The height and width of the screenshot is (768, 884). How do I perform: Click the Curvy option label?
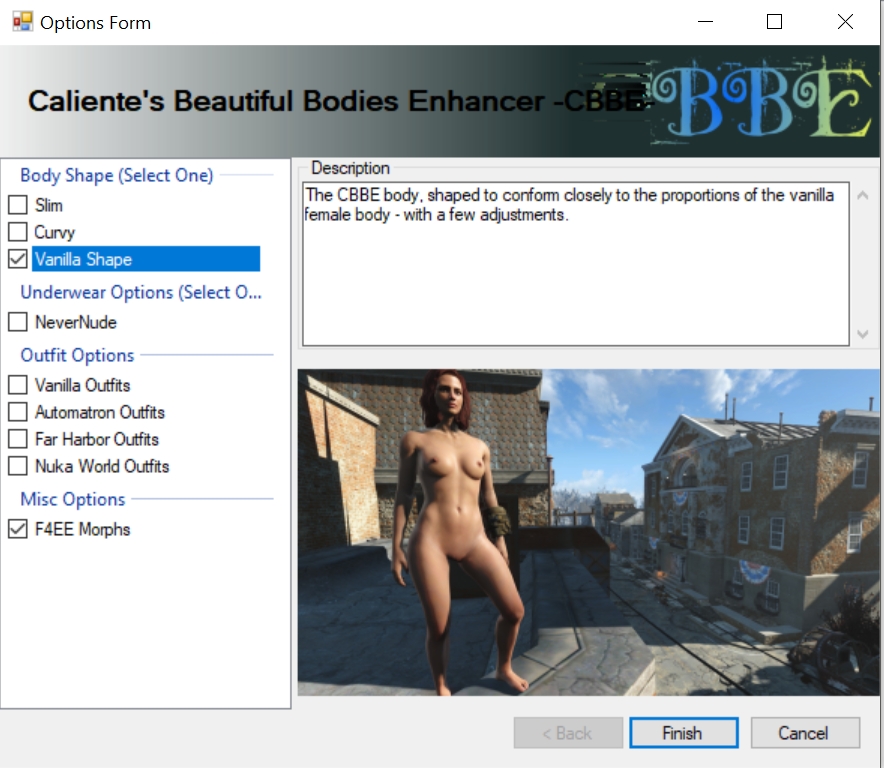(54, 232)
